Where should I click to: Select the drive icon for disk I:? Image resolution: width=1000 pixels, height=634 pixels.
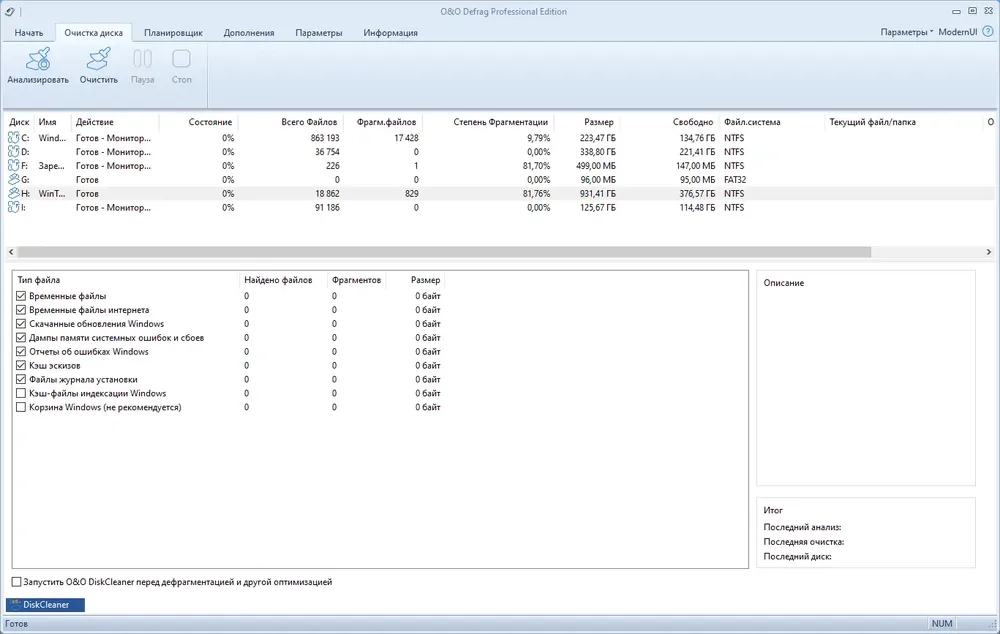(x=13, y=207)
